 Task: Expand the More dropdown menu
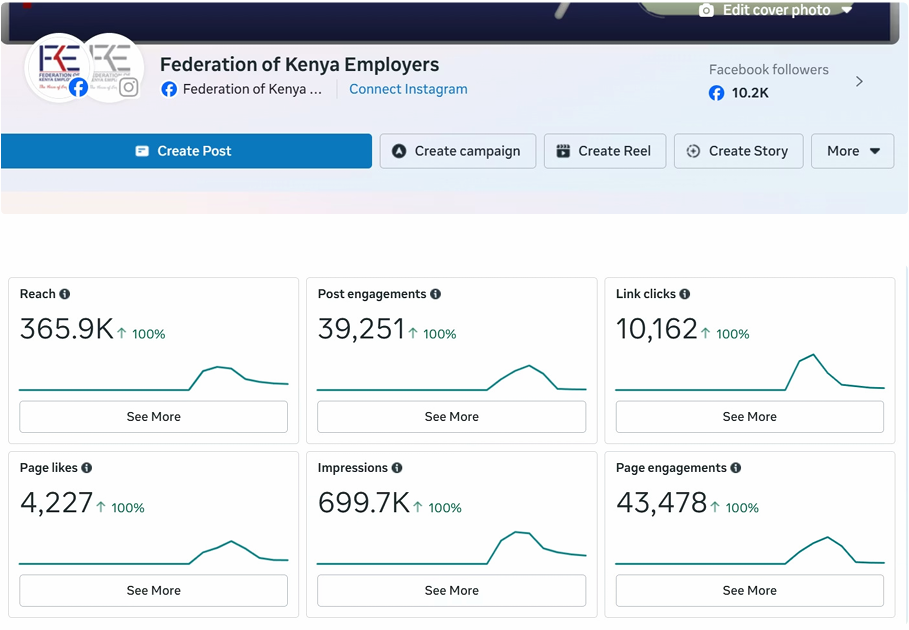(x=852, y=151)
